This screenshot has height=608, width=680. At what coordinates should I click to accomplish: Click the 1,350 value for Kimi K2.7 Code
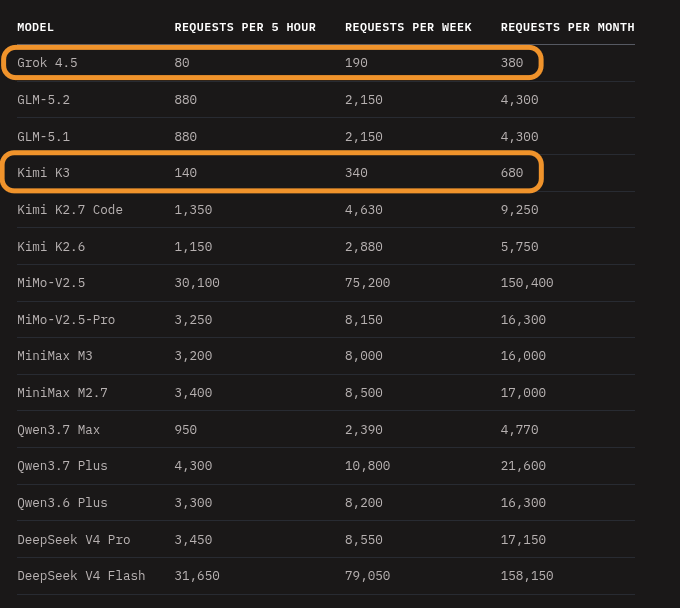click(x=193, y=210)
